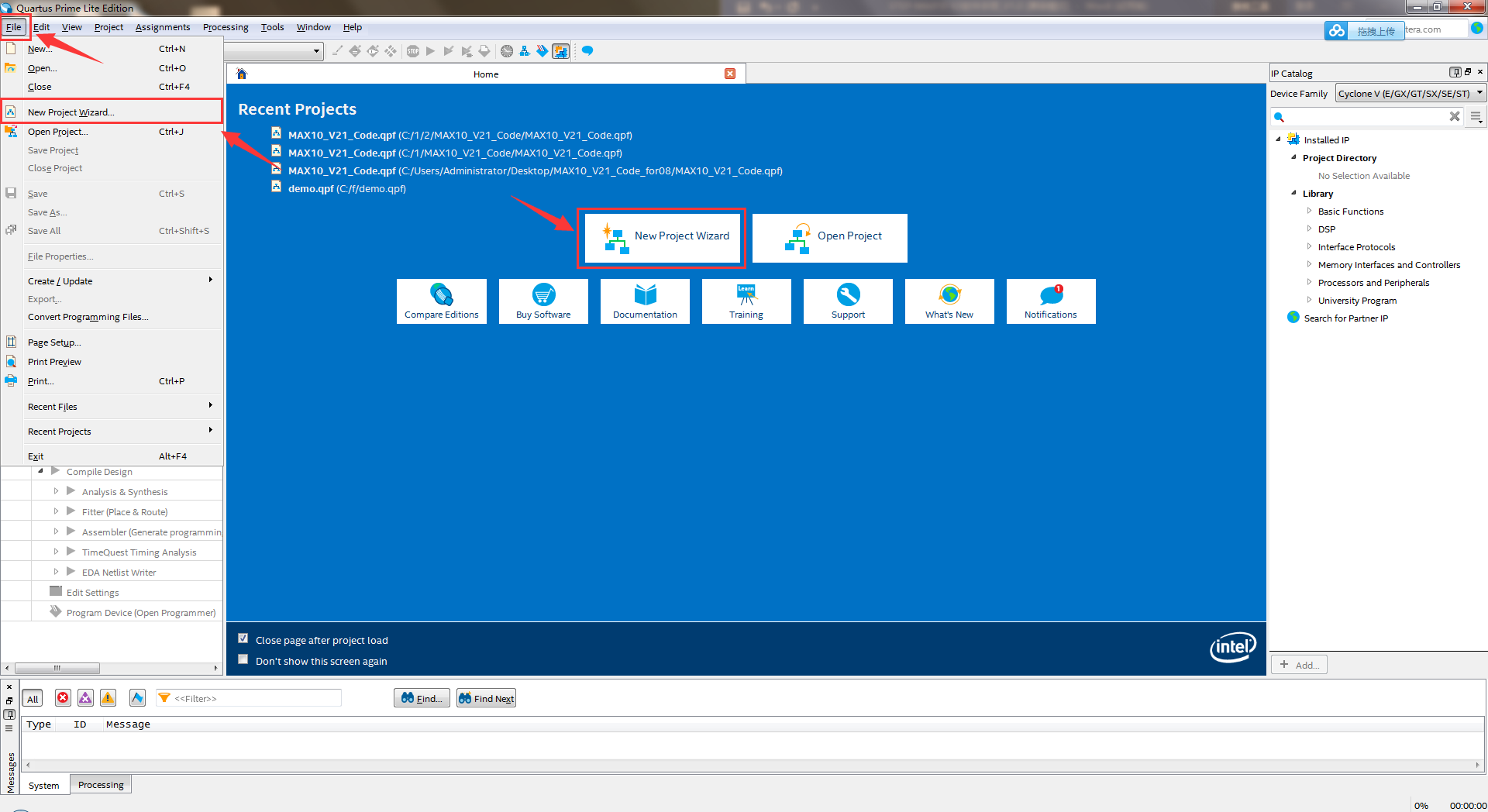Click the Support wrench tile
Viewport: 1488px width, 812px height.
pyautogui.click(x=848, y=301)
